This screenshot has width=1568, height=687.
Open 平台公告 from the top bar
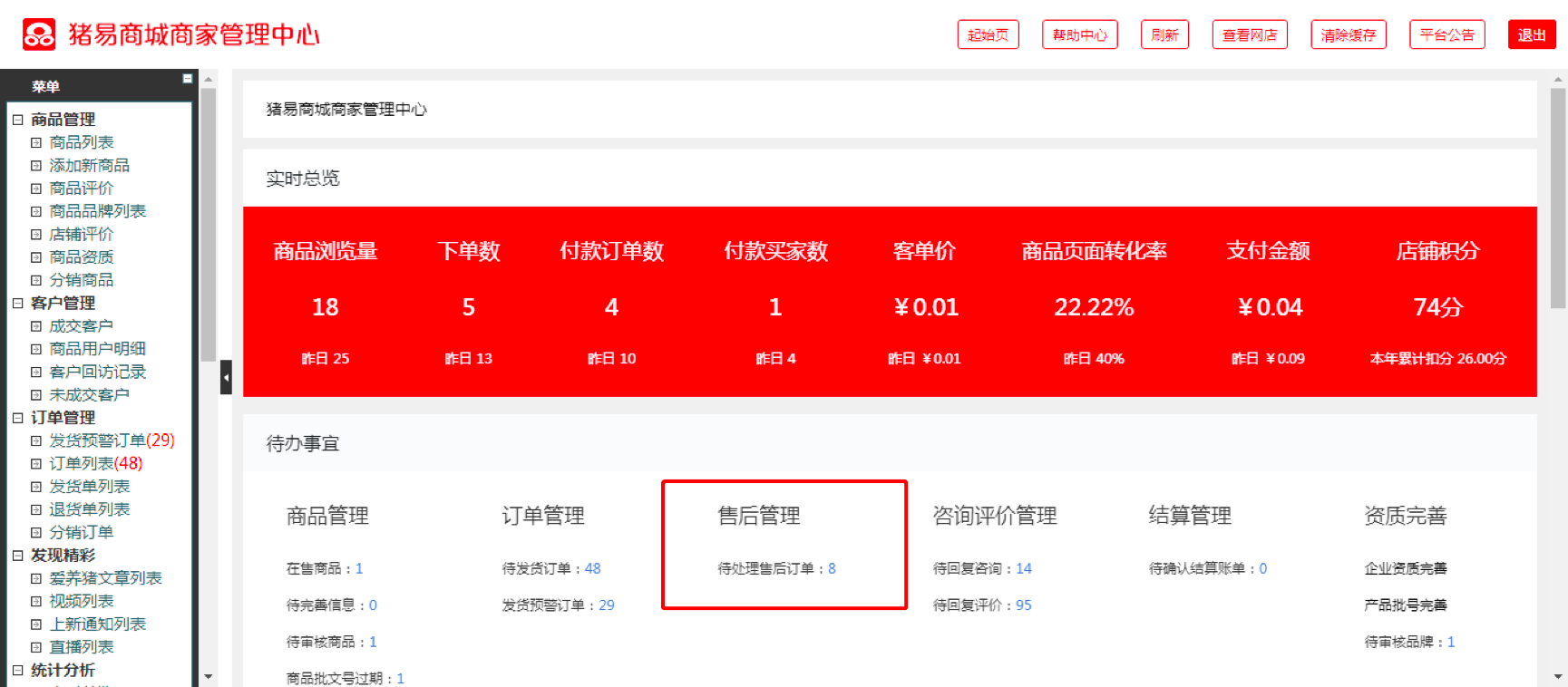[1447, 34]
